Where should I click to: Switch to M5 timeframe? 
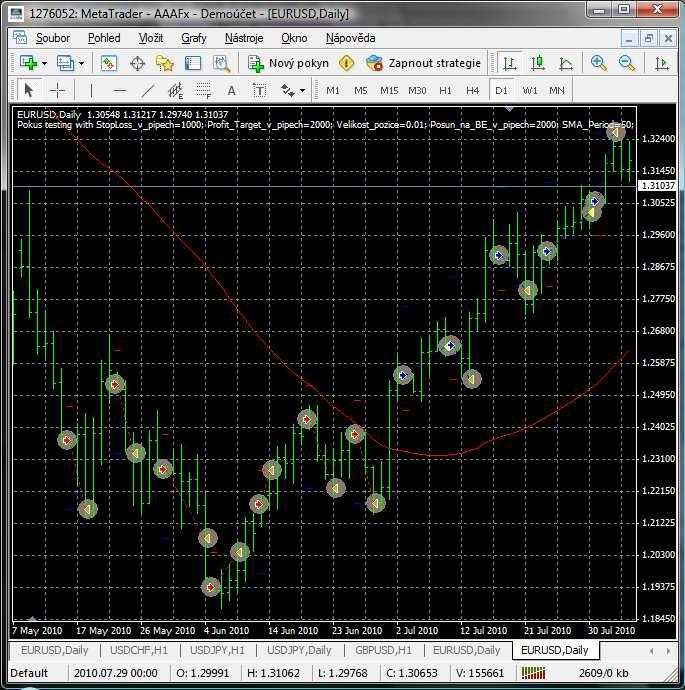(361, 90)
